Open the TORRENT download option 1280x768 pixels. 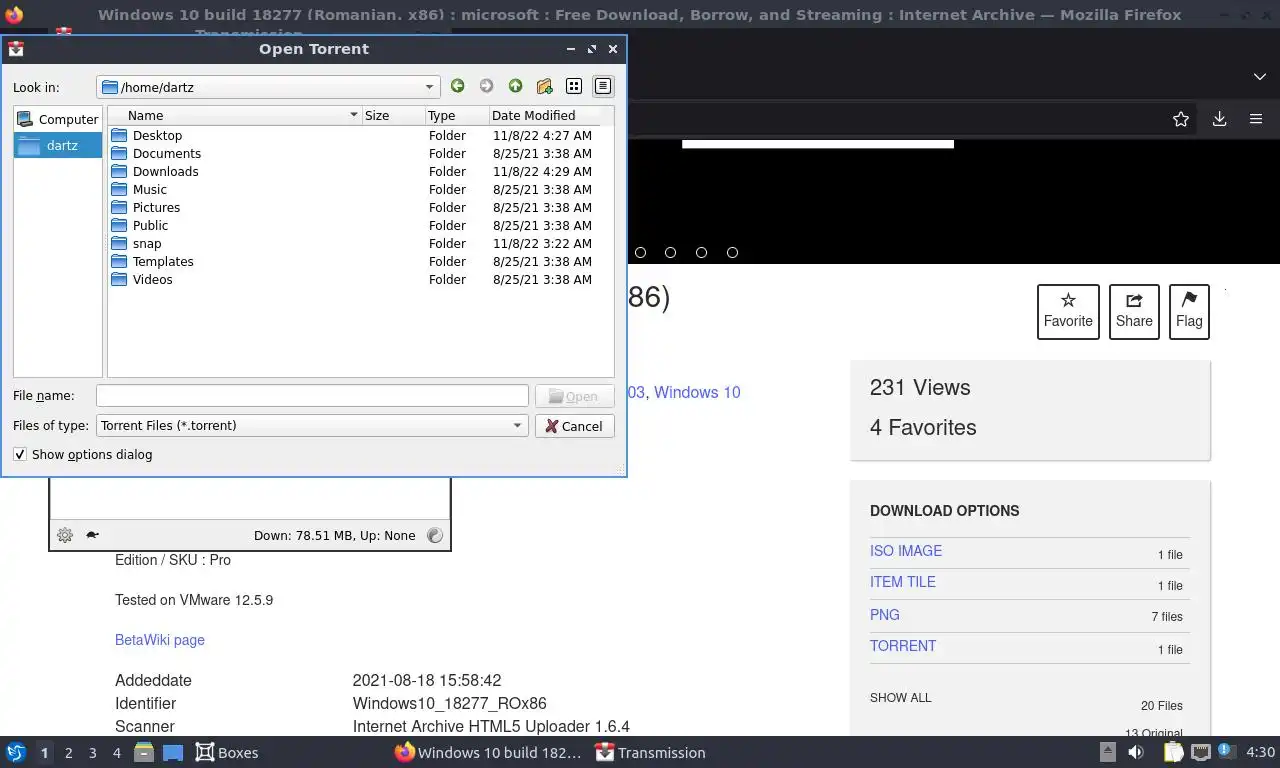click(x=903, y=646)
